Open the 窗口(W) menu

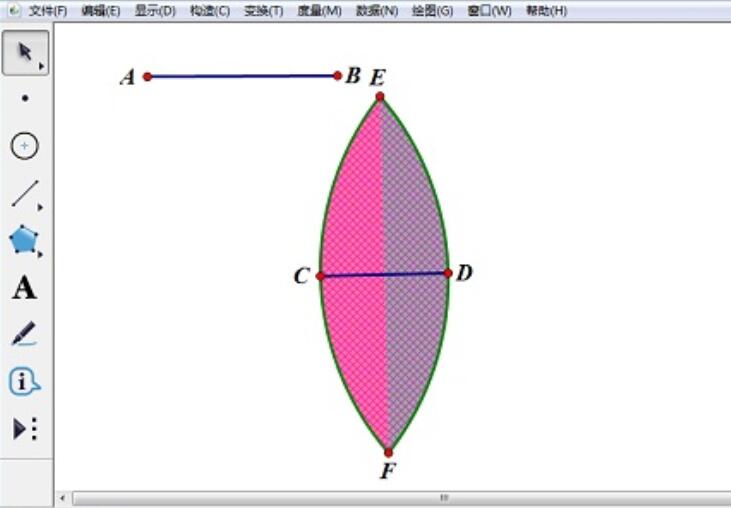pos(489,11)
